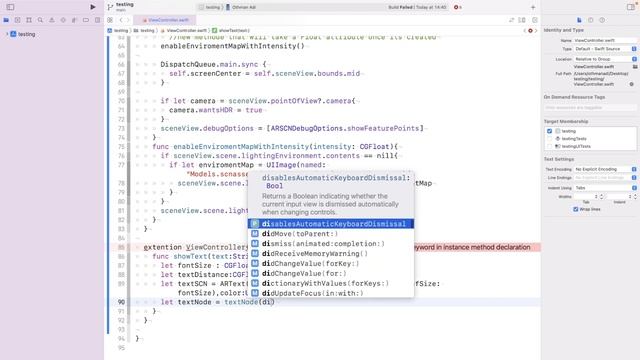The image size is (640, 360).
Task: Select didMove(toParent:) completion
Action: click(x=331, y=234)
